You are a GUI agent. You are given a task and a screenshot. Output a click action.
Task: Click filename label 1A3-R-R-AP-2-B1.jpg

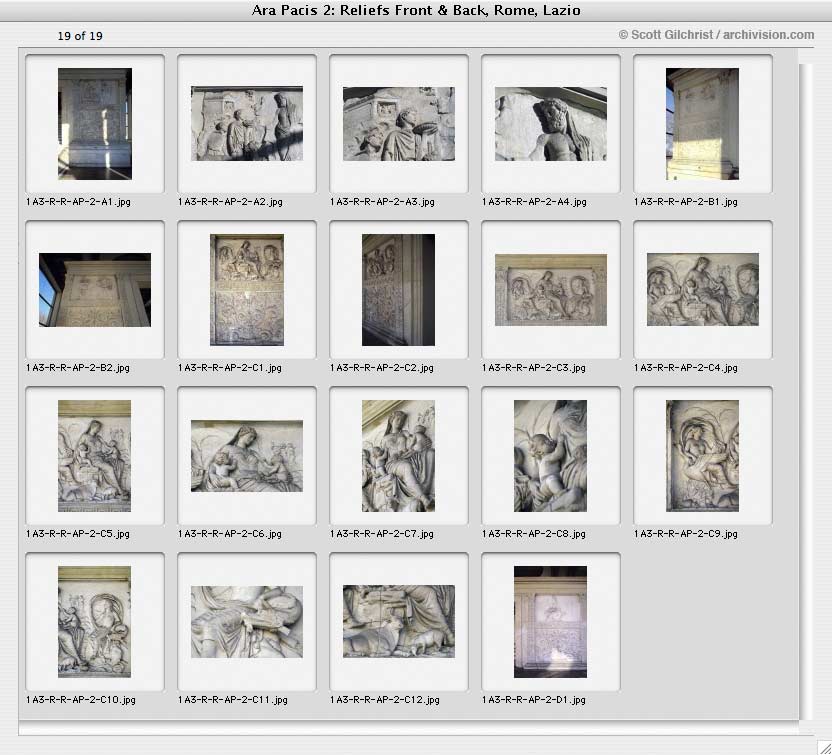[686, 202]
